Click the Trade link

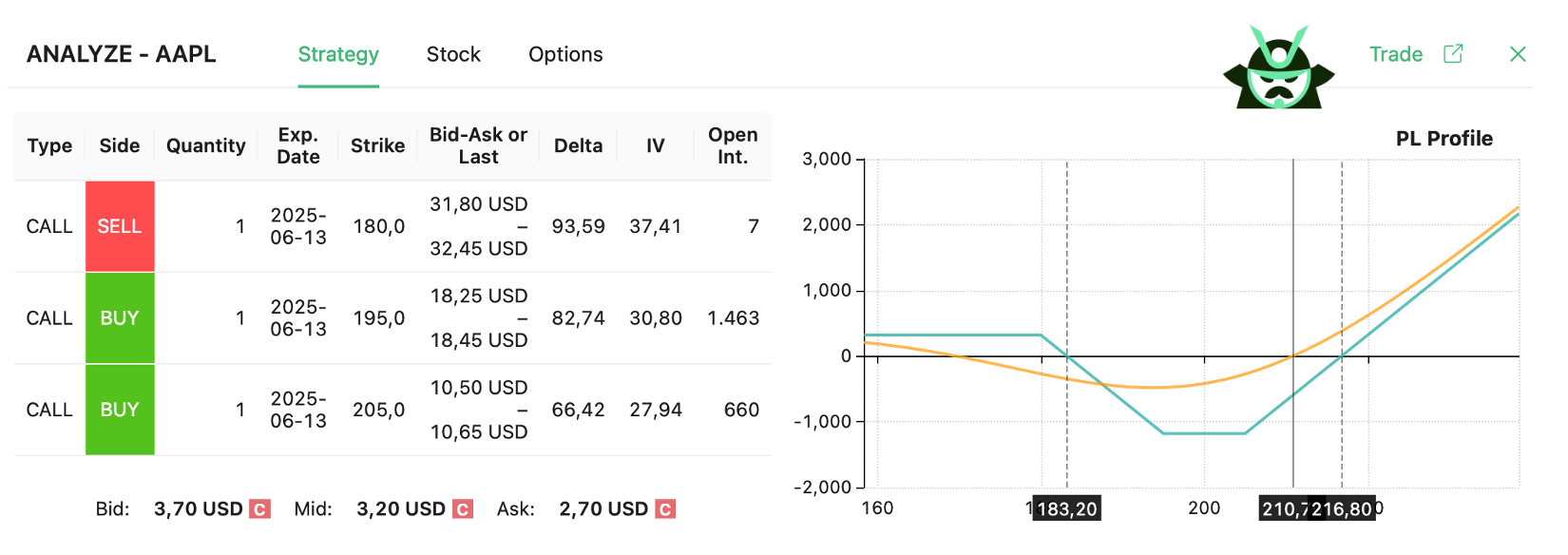(x=1395, y=54)
